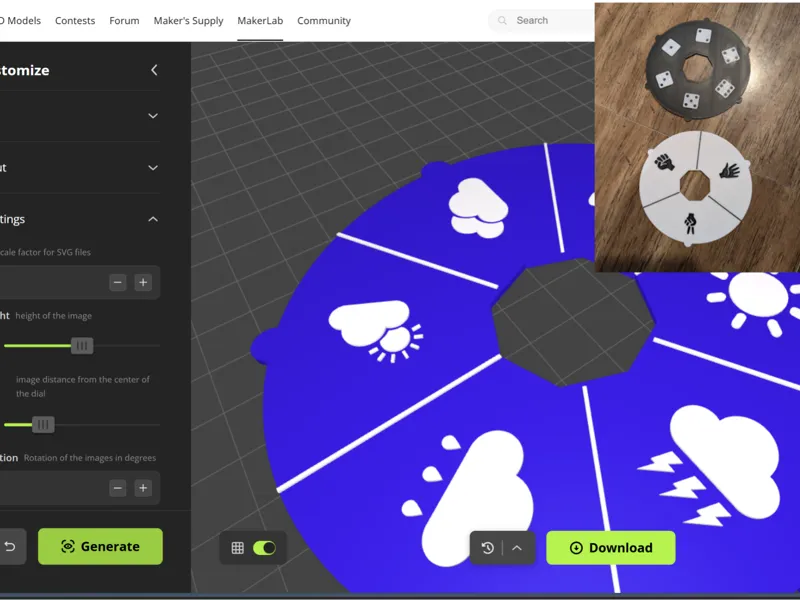Expand the first collapsed section chevron

pyautogui.click(x=153, y=116)
